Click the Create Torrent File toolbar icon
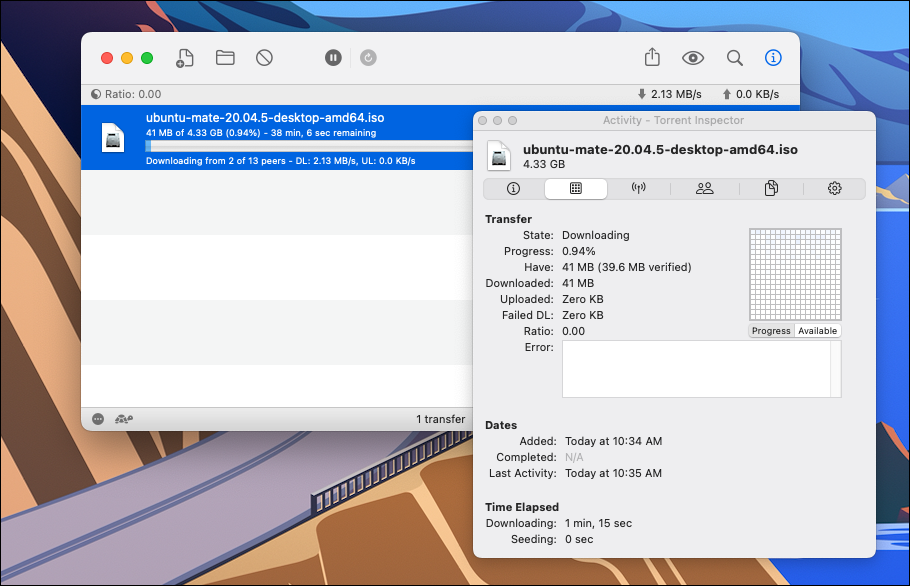910x586 pixels. click(184, 58)
